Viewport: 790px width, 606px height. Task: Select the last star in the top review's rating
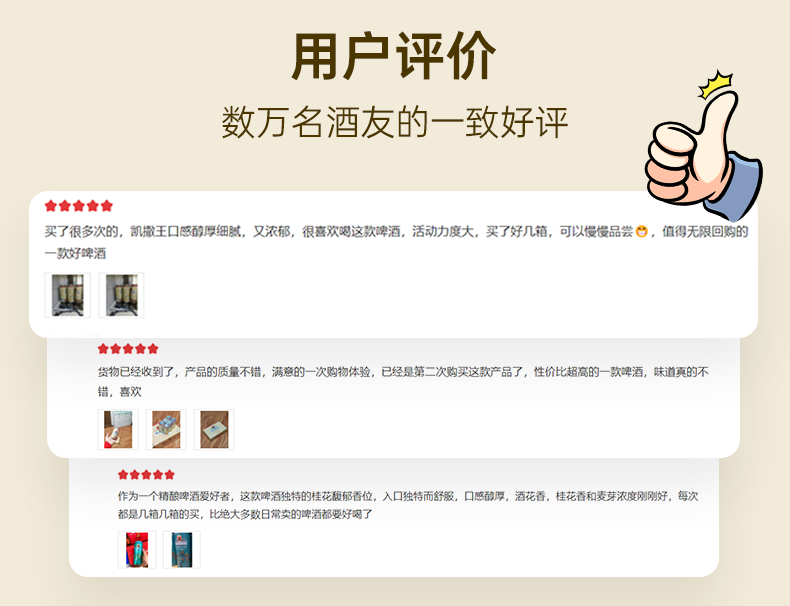106,206
